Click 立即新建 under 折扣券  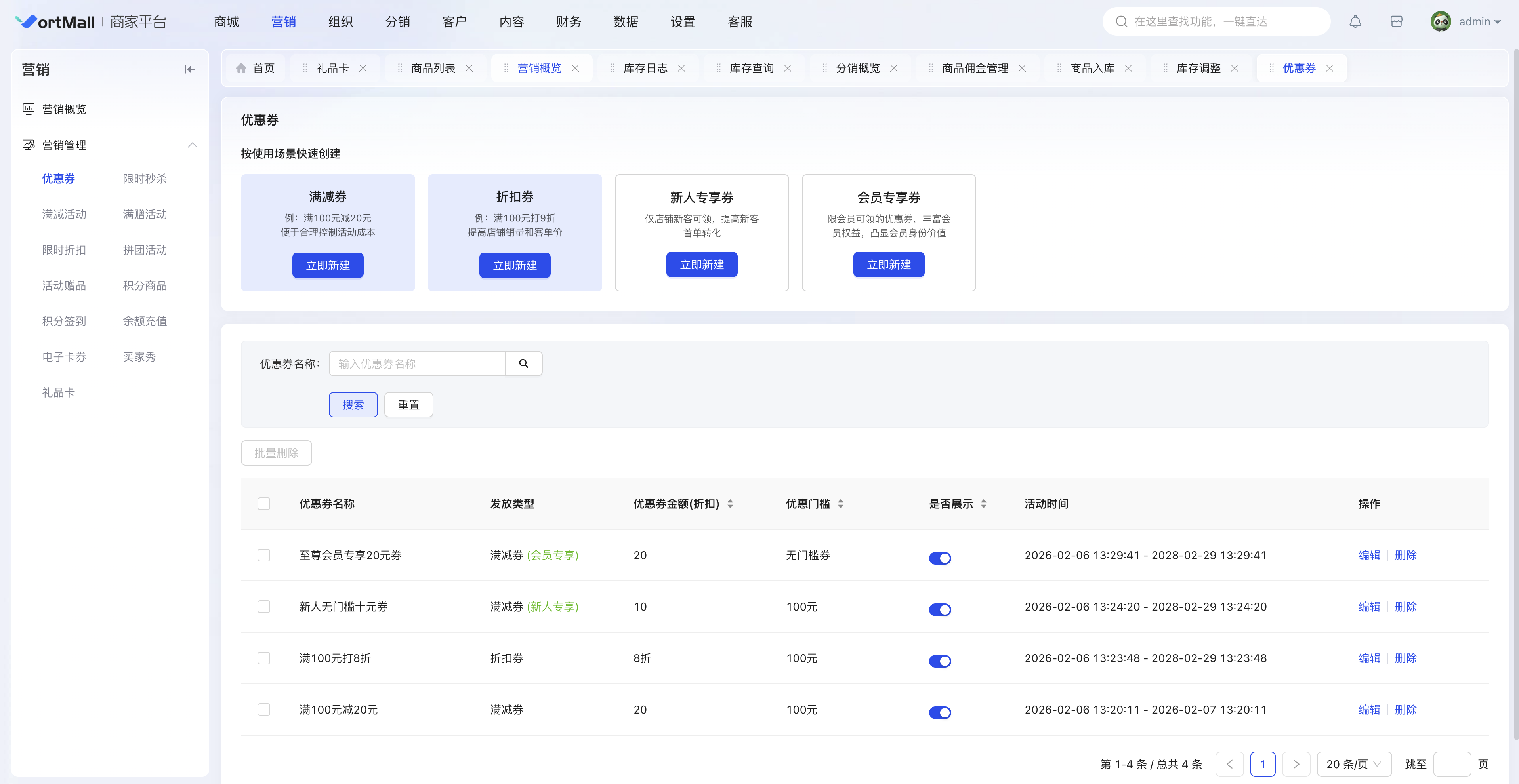click(514, 265)
